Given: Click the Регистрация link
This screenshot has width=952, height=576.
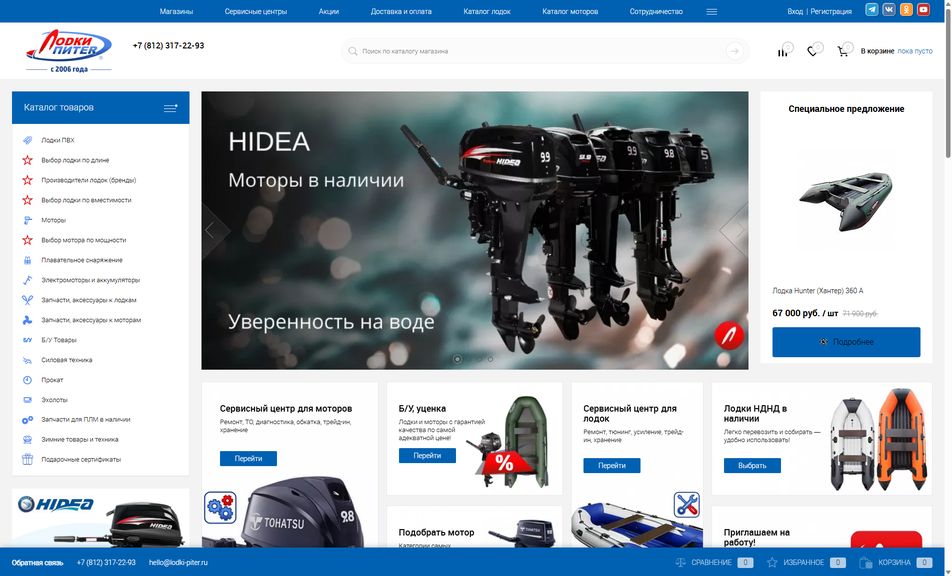Looking at the screenshot, I should [831, 12].
